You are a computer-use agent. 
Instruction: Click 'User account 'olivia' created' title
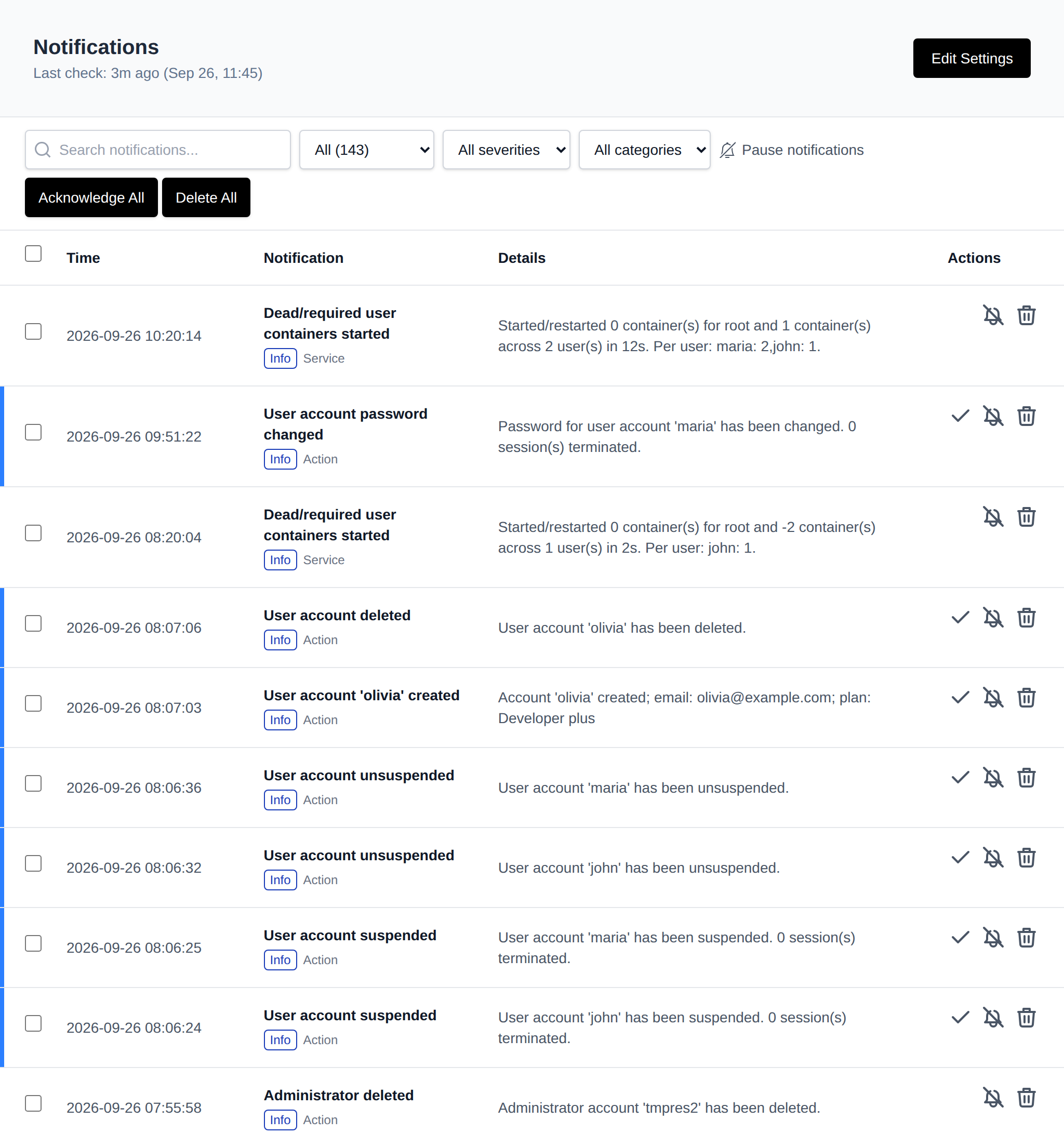click(362, 696)
